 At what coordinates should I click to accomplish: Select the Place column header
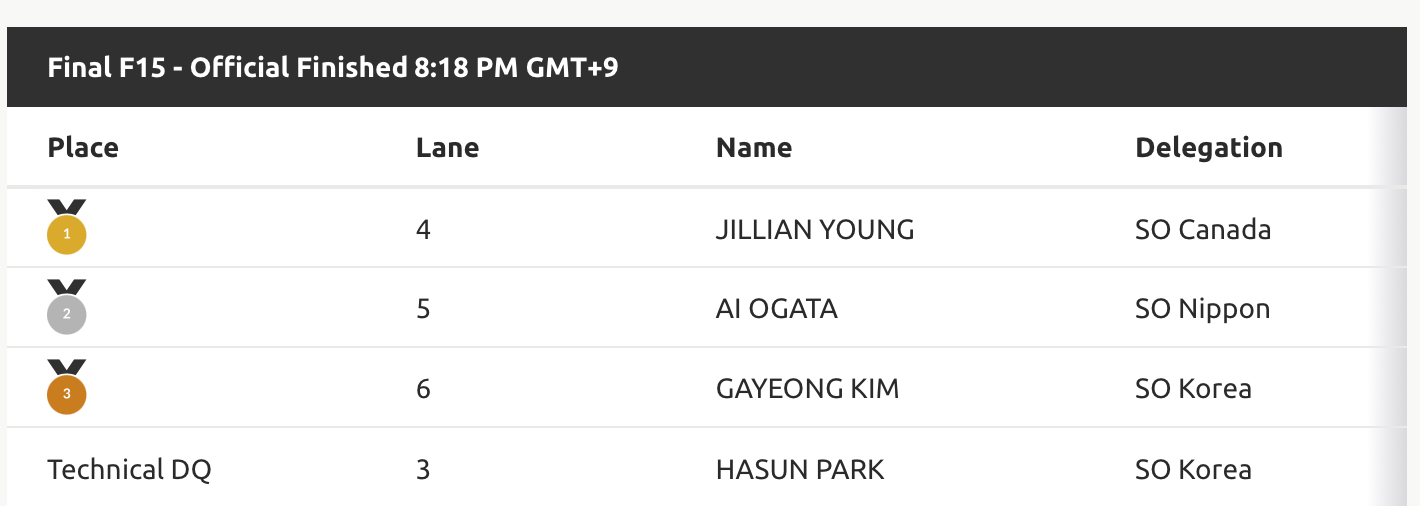coord(83,148)
